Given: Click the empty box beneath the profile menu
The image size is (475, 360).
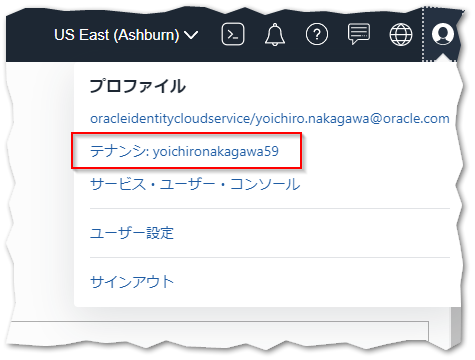Looking at the screenshot, I should (x=218, y=332).
